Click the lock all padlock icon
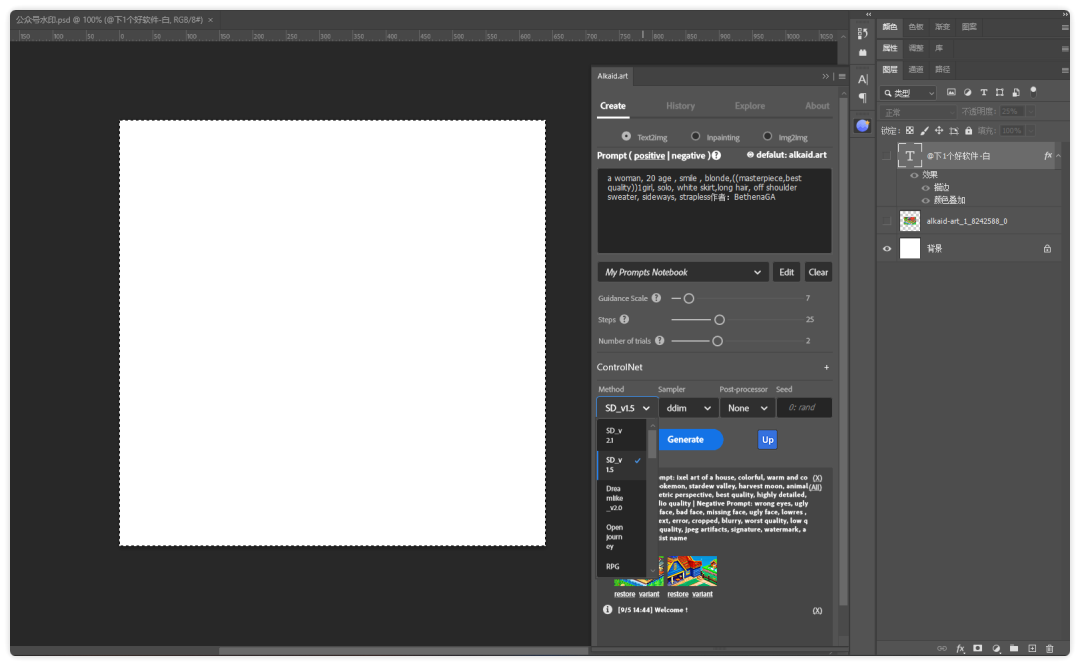Image resolution: width=1080 pixels, height=666 pixels. [x=969, y=130]
